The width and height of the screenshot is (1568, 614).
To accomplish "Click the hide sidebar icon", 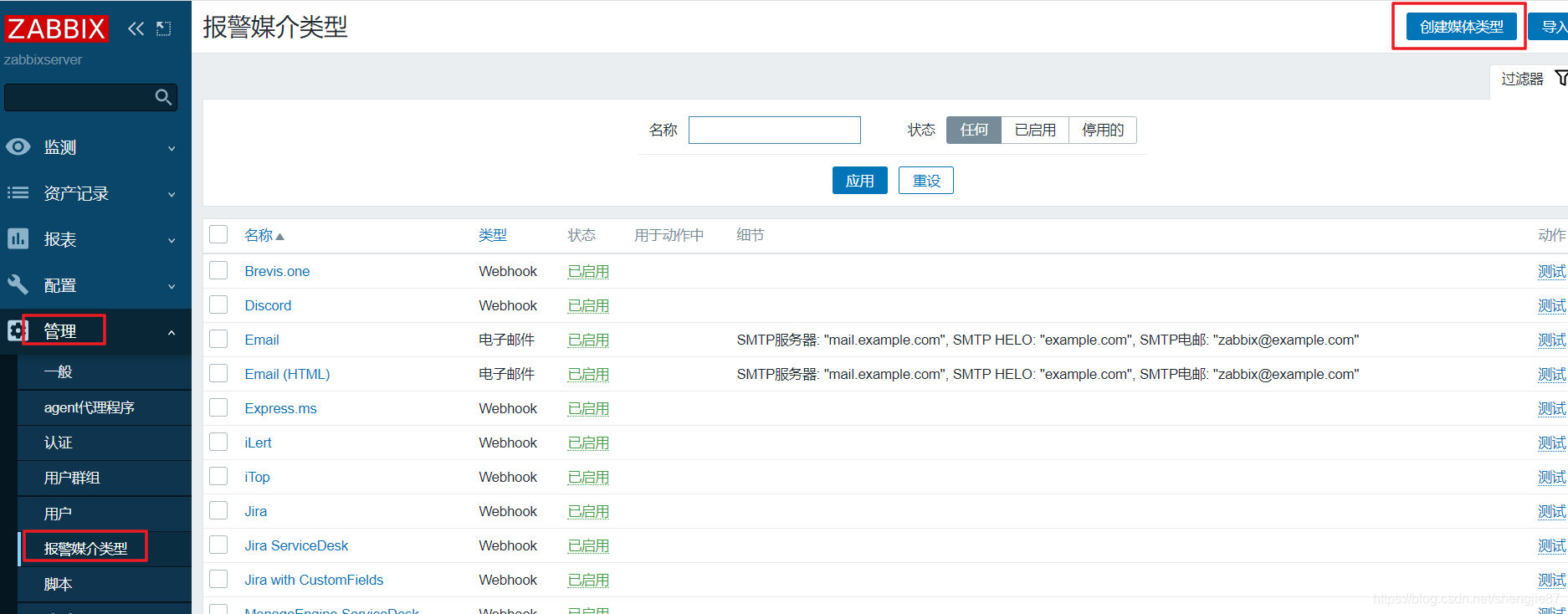I will (x=164, y=28).
